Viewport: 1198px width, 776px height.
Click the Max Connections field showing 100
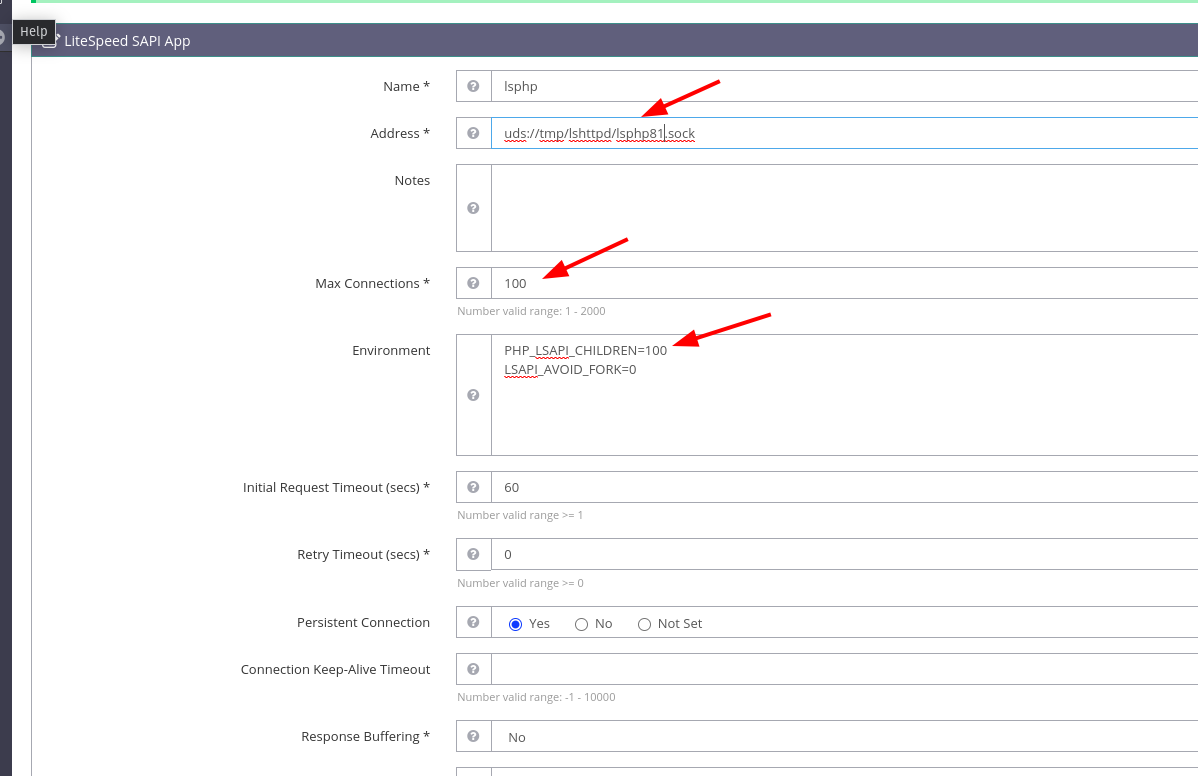click(844, 283)
